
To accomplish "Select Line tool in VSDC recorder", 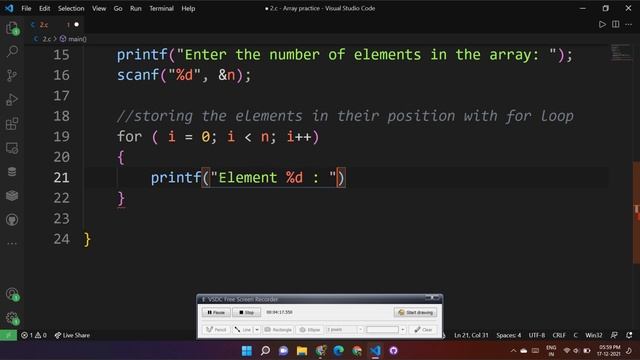I will (243, 329).
